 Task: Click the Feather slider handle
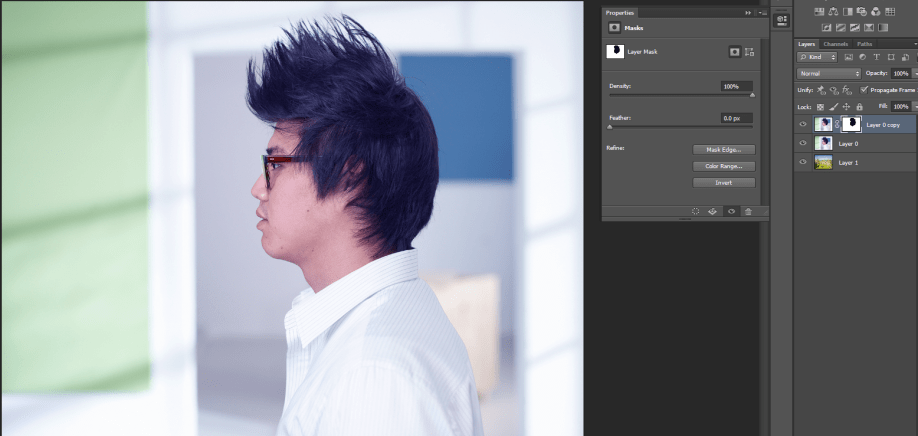point(609,126)
